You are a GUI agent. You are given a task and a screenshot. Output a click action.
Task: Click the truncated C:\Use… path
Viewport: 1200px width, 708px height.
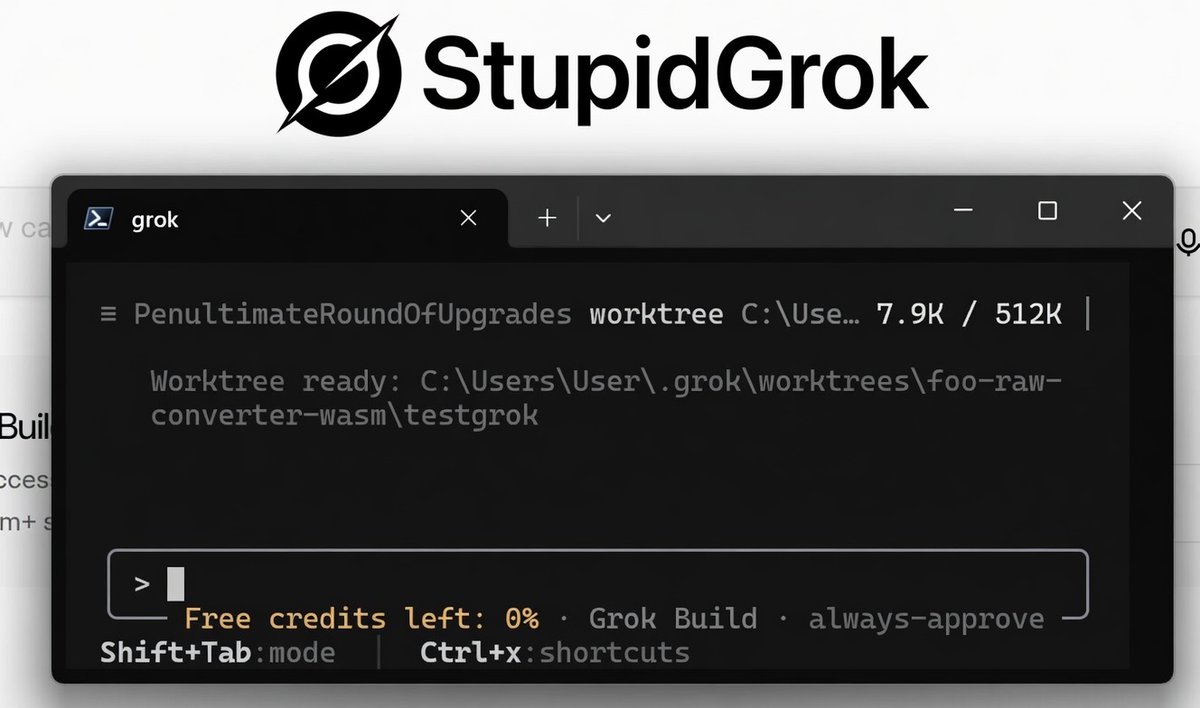[x=800, y=315]
